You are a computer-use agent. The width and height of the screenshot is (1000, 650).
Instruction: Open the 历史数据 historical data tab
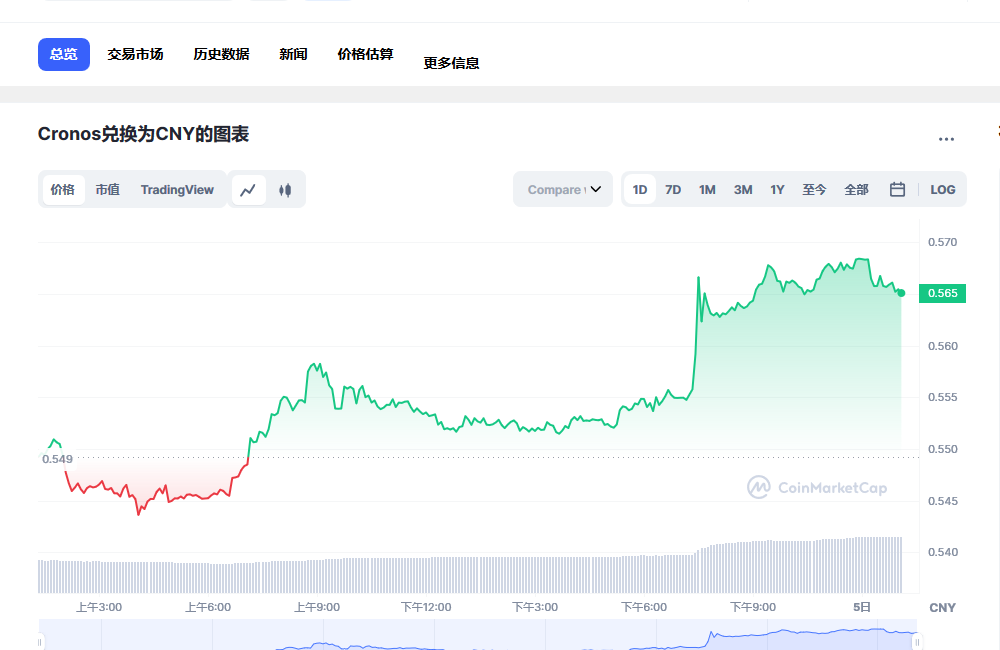[x=221, y=54]
